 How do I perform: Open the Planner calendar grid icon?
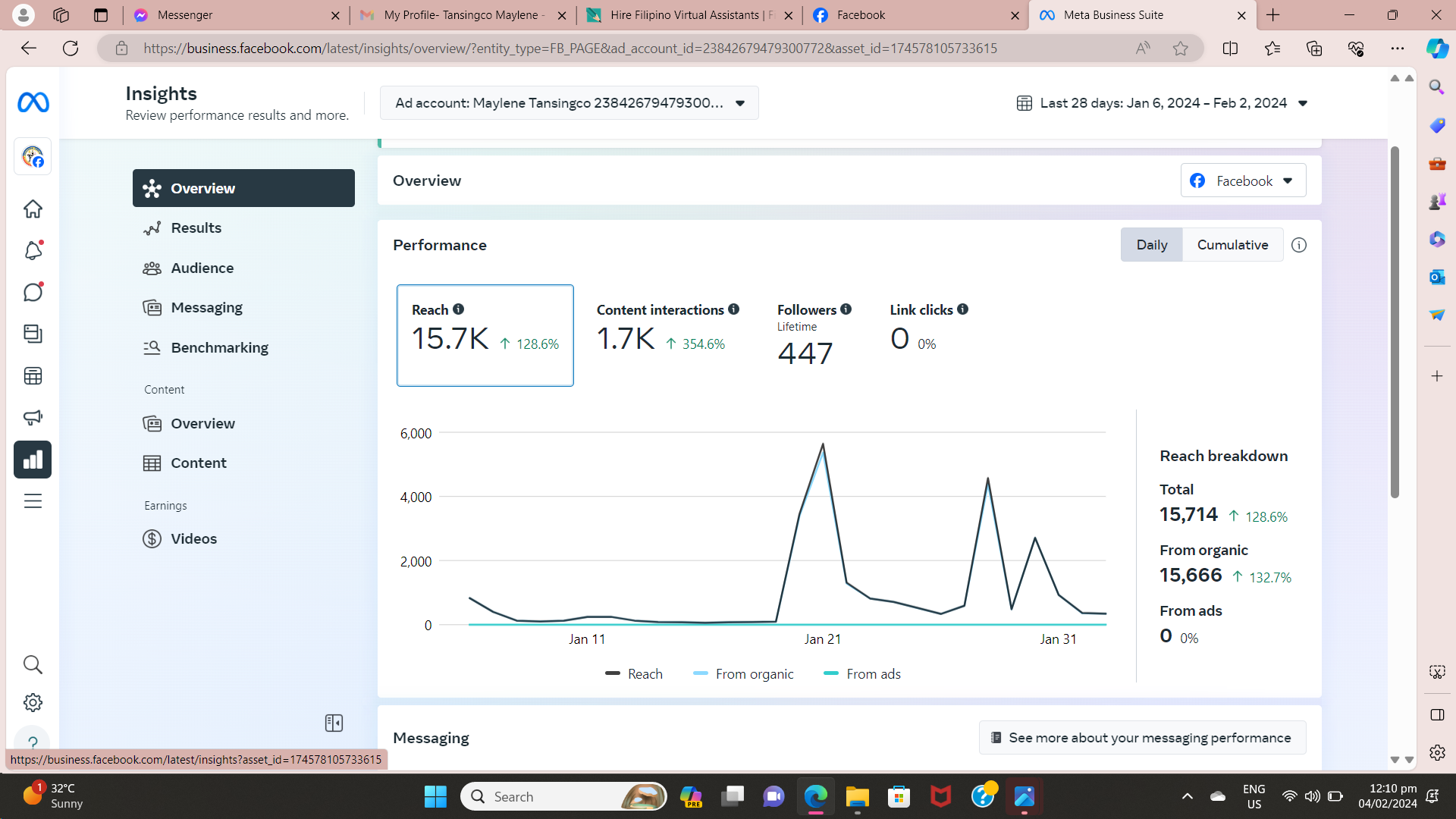click(x=33, y=375)
